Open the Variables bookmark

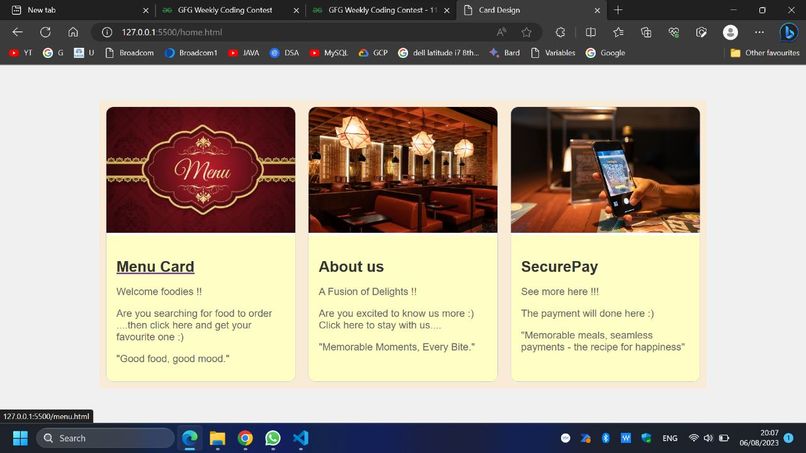click(x=553, y=53)
